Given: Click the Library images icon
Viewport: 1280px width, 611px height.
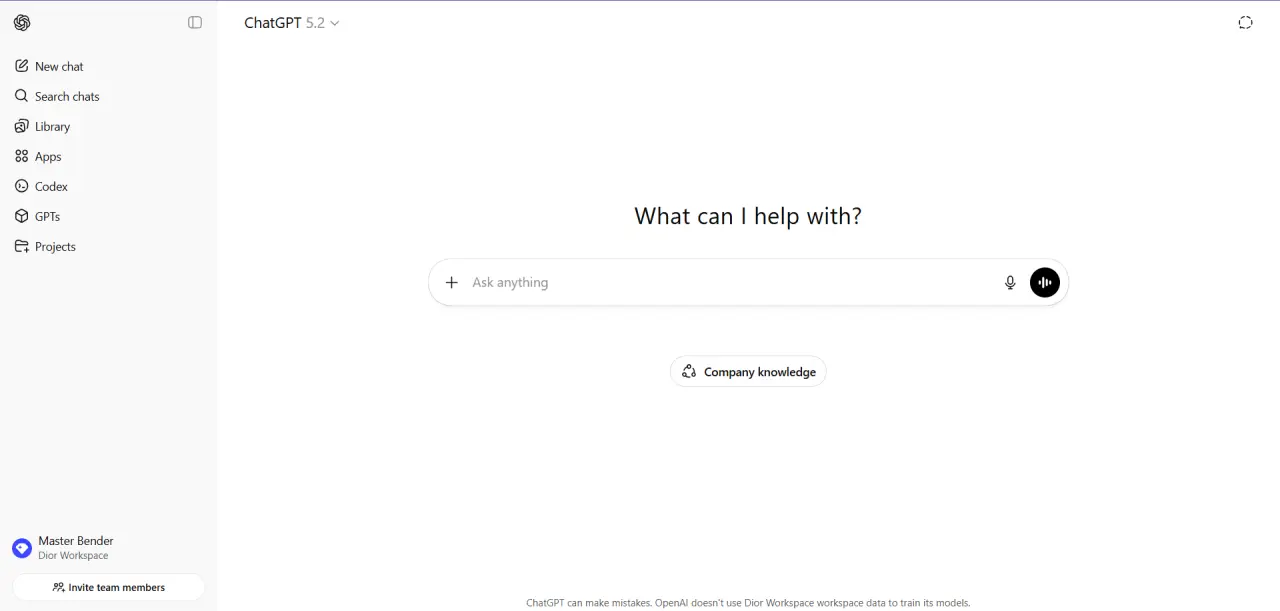Looking at the screenshot, I should (22, 126).
